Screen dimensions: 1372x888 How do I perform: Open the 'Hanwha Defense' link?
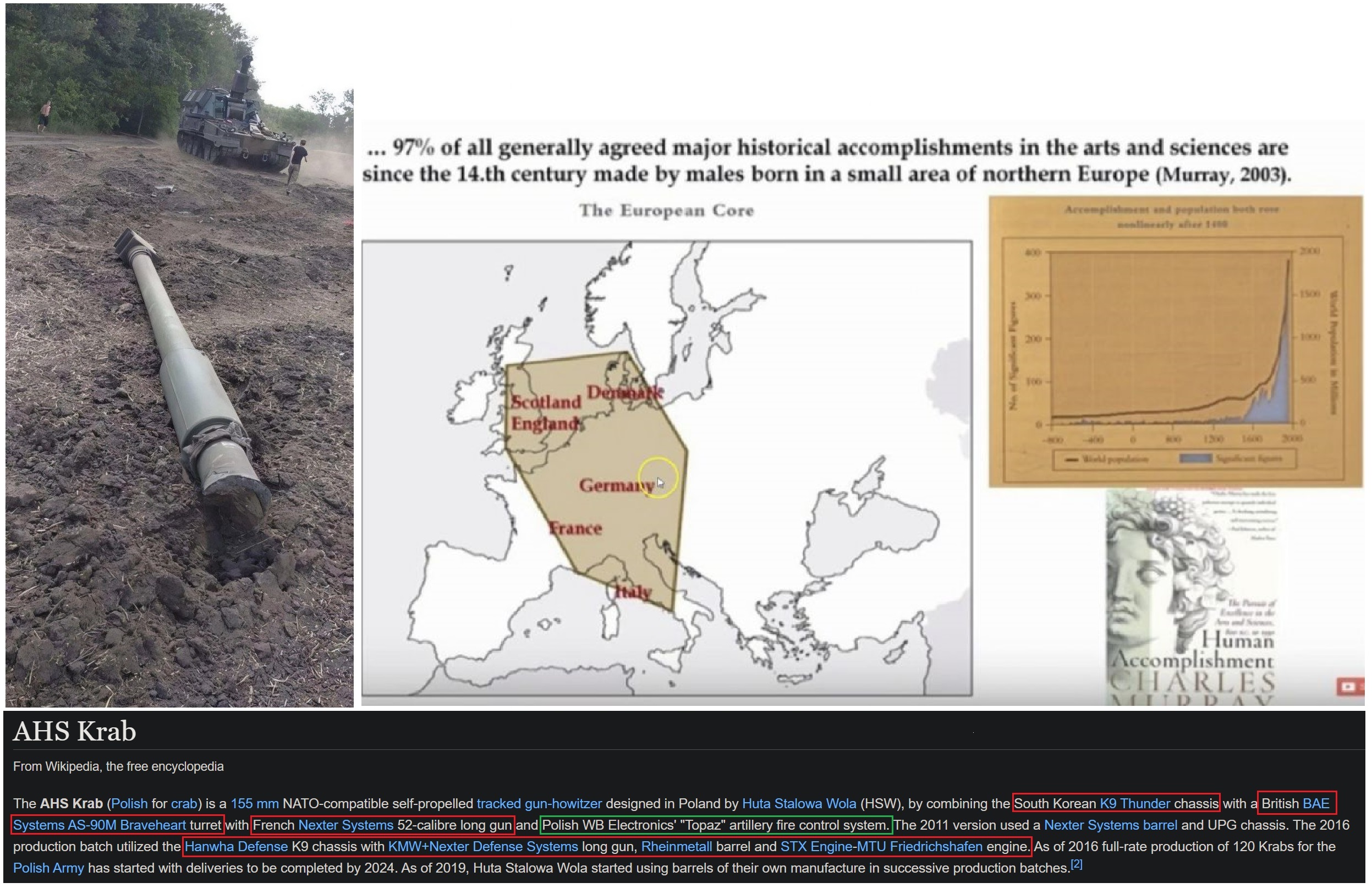click(x=237, y=847)
